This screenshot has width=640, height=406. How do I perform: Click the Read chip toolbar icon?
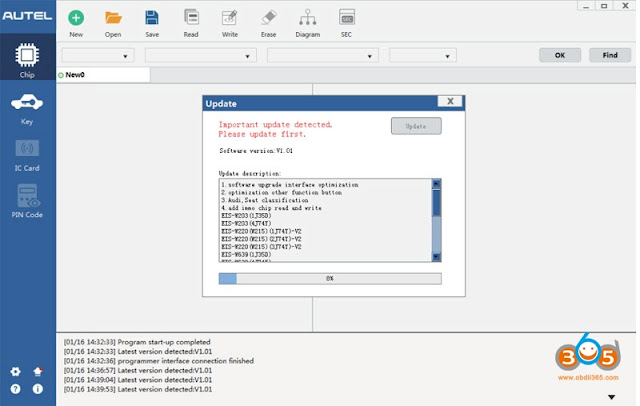(191, 18)
